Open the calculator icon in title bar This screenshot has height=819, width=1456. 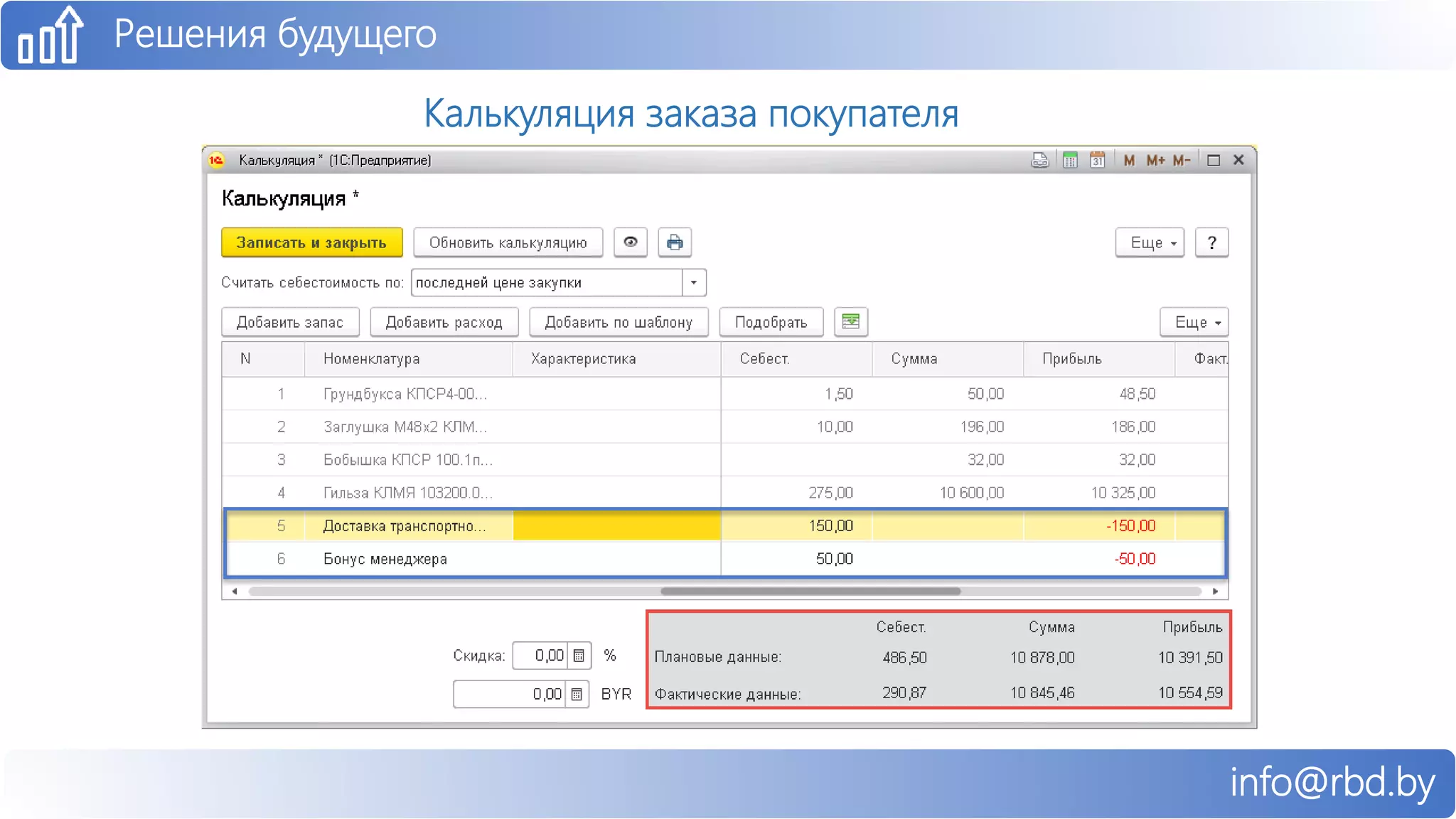1070,160
